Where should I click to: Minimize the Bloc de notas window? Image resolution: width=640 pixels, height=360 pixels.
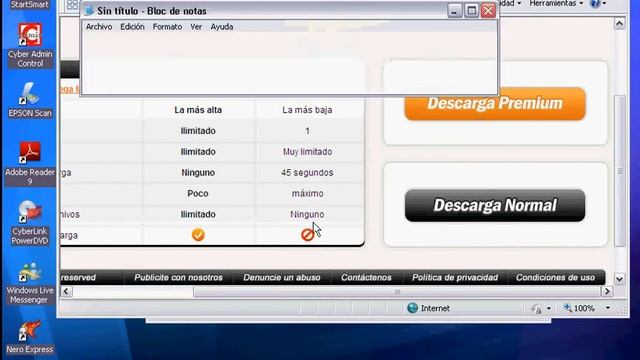454,11
